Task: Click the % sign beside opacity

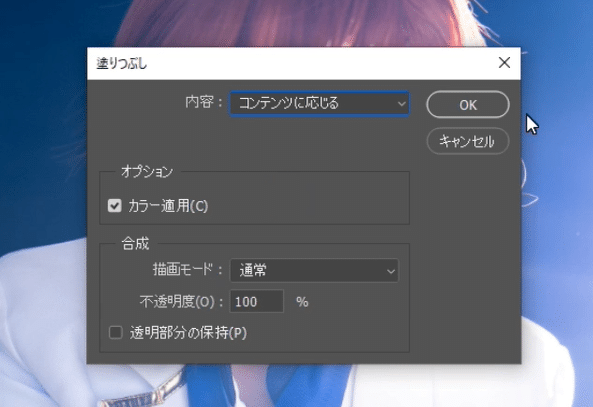Action: pos(302,302)
